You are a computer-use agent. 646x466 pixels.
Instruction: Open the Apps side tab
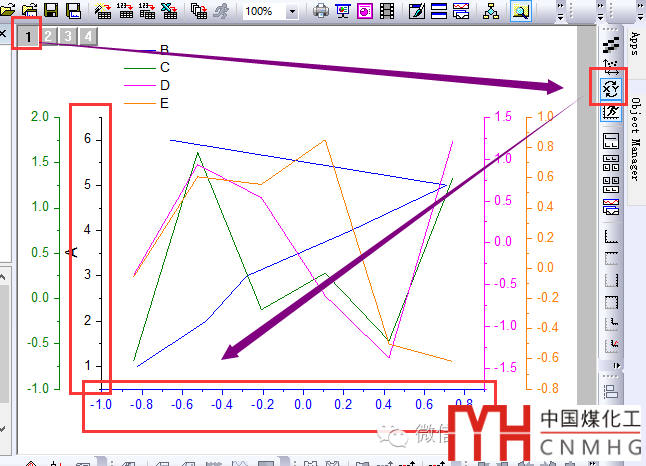pos(634,44)
